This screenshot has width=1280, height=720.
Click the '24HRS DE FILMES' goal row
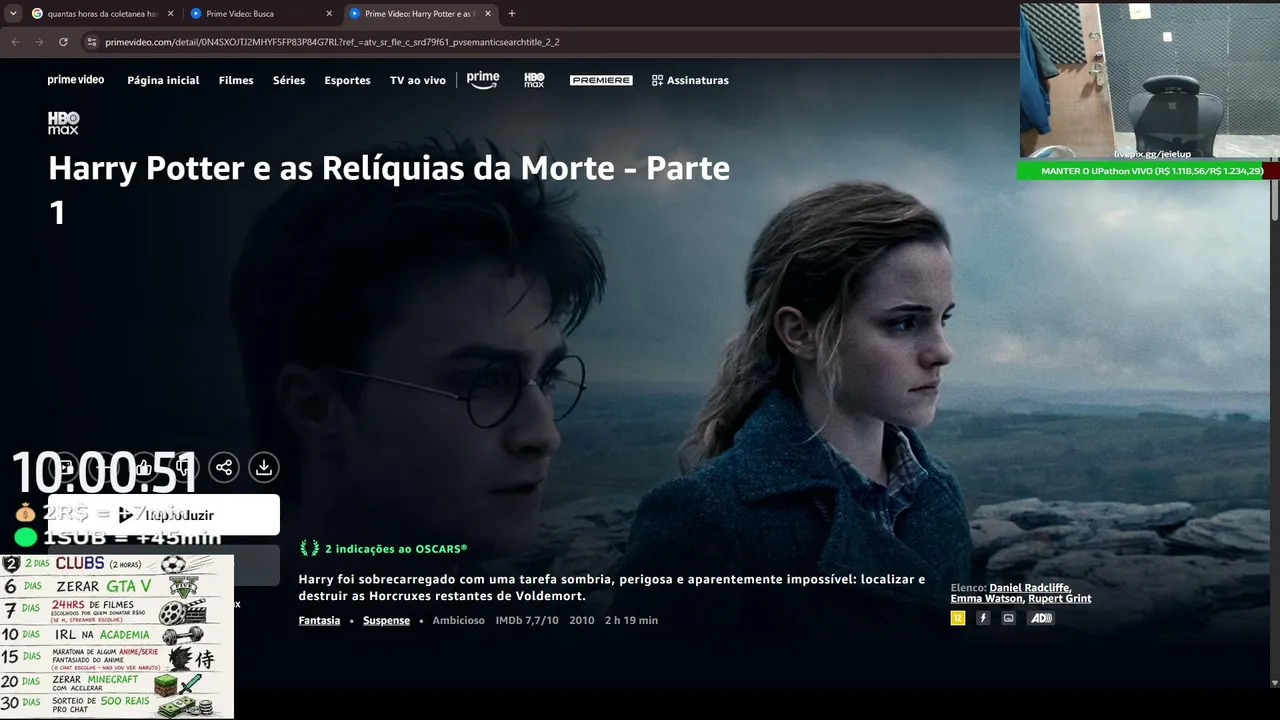(x=117, y=610)
